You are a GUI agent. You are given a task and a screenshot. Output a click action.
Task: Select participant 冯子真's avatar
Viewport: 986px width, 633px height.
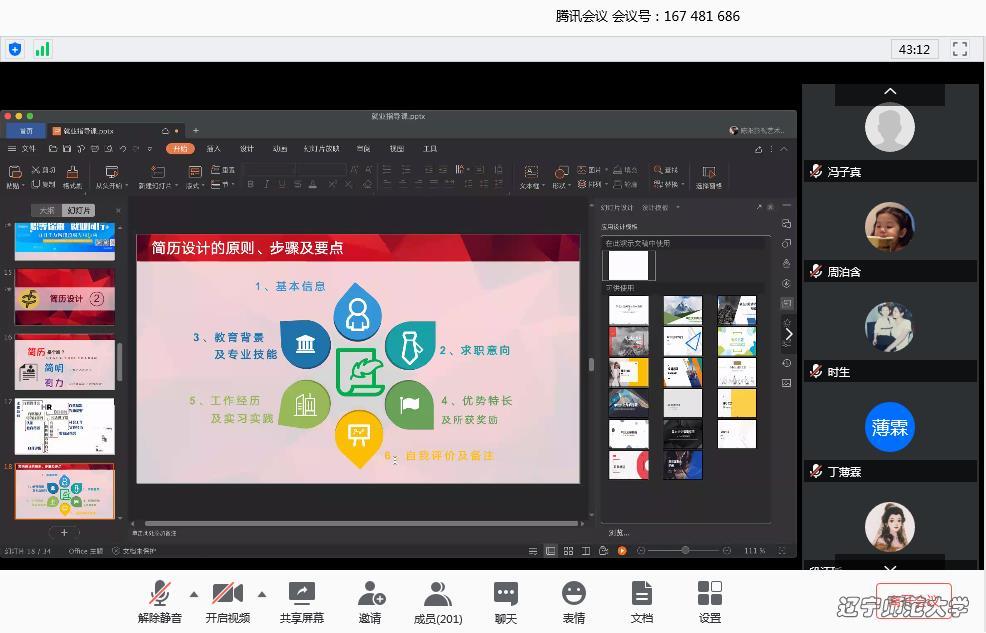click(x=890, y=128)
